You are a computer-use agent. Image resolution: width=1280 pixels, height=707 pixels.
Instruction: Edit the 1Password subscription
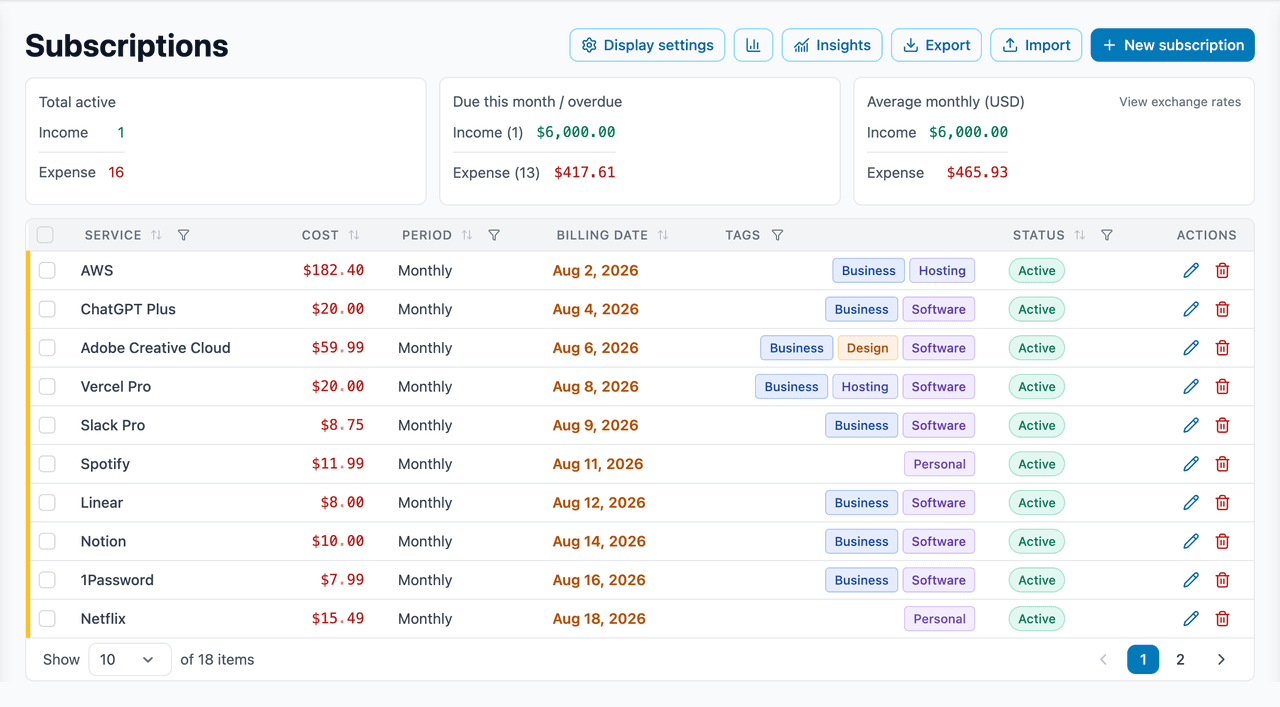1191,580
